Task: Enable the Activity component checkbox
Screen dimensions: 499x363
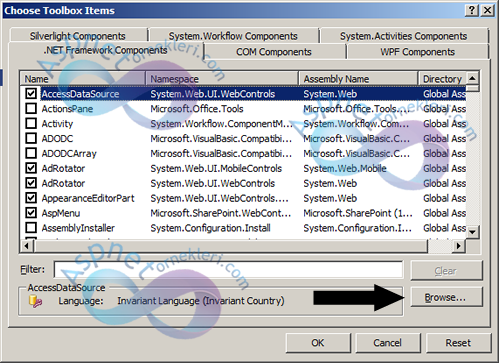Action: [31, 124]
